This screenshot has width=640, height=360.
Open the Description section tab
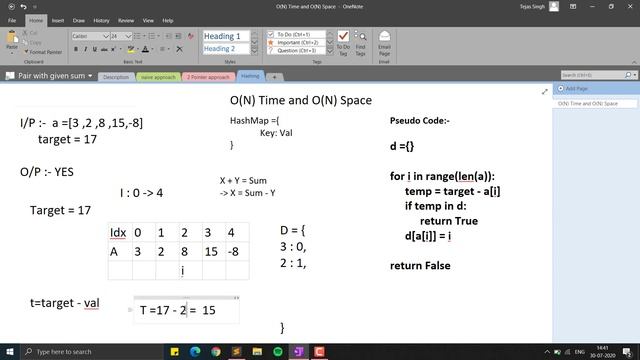point(116,77)
